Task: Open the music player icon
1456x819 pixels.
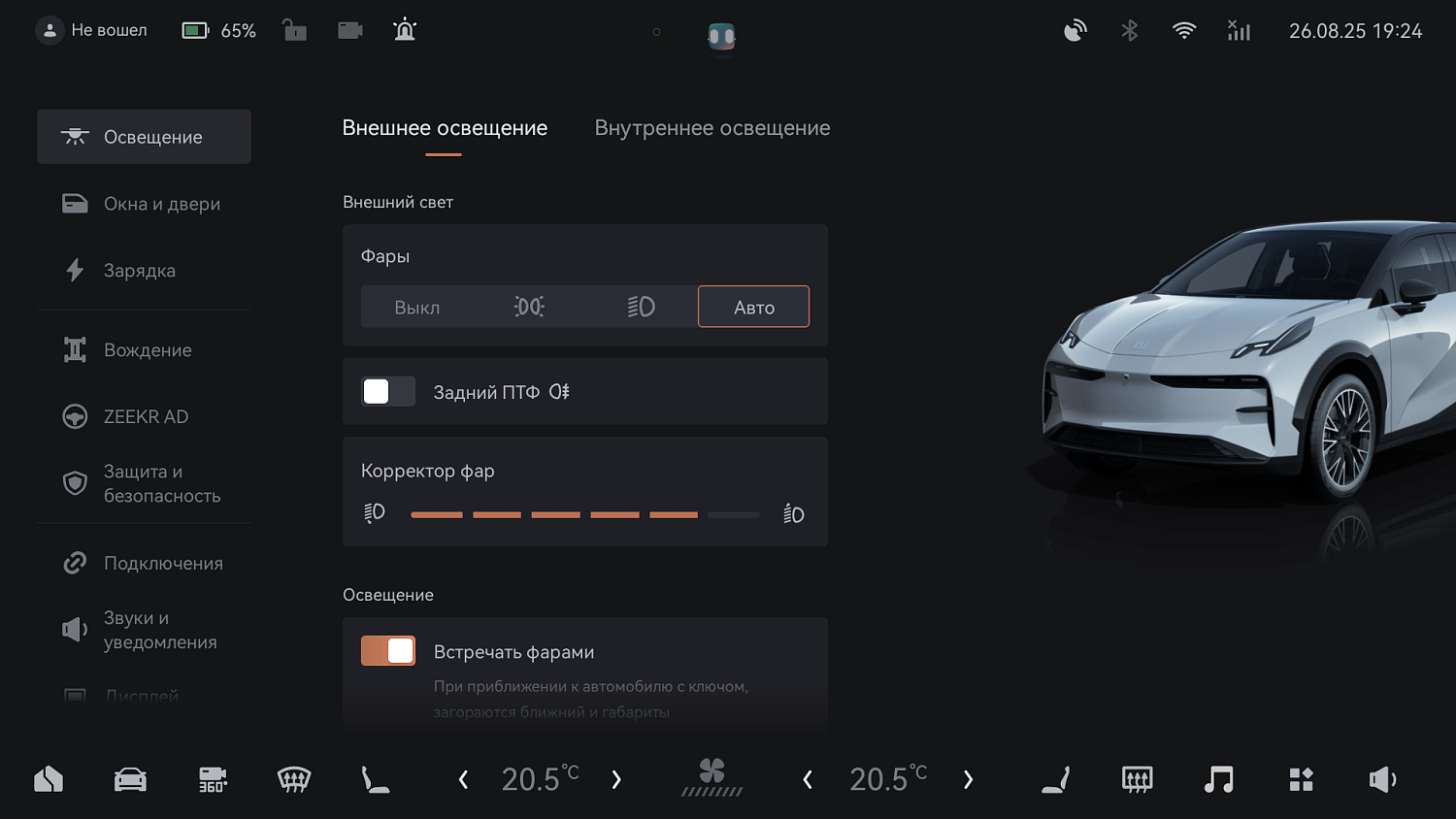Action: 1218,779
